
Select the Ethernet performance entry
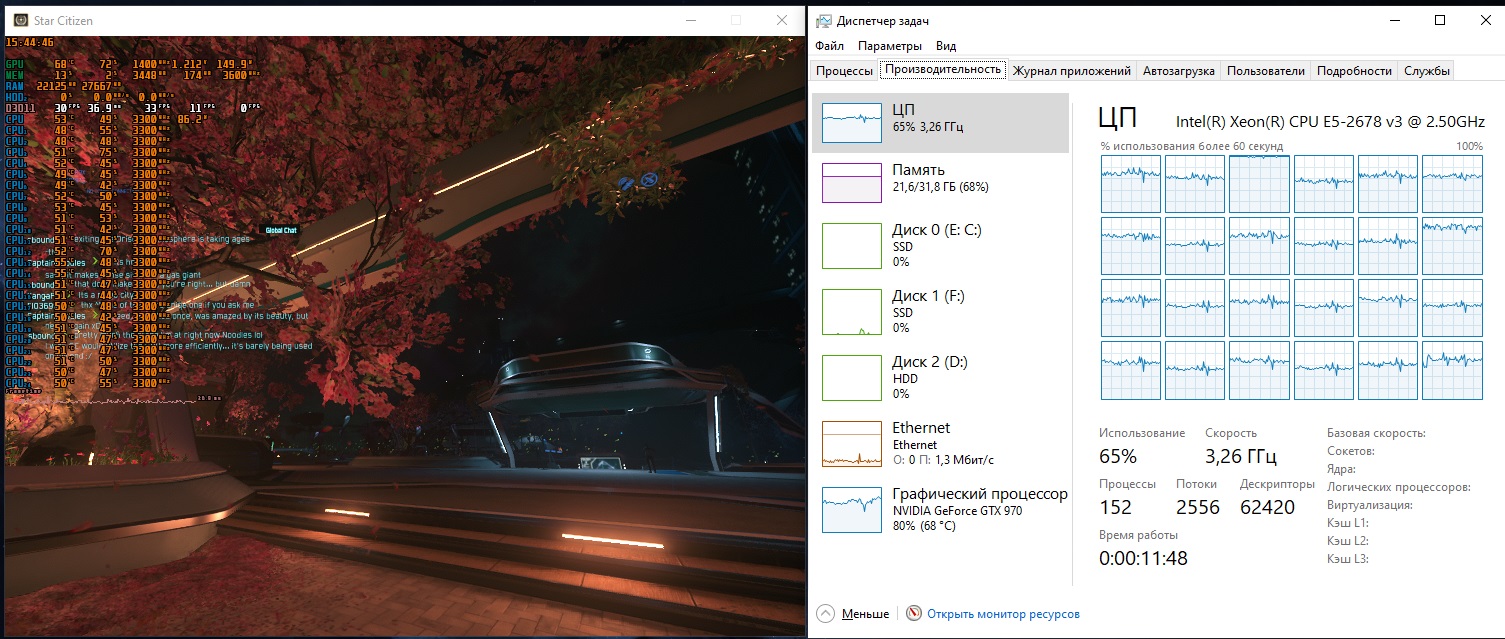(x=940, y=443)
